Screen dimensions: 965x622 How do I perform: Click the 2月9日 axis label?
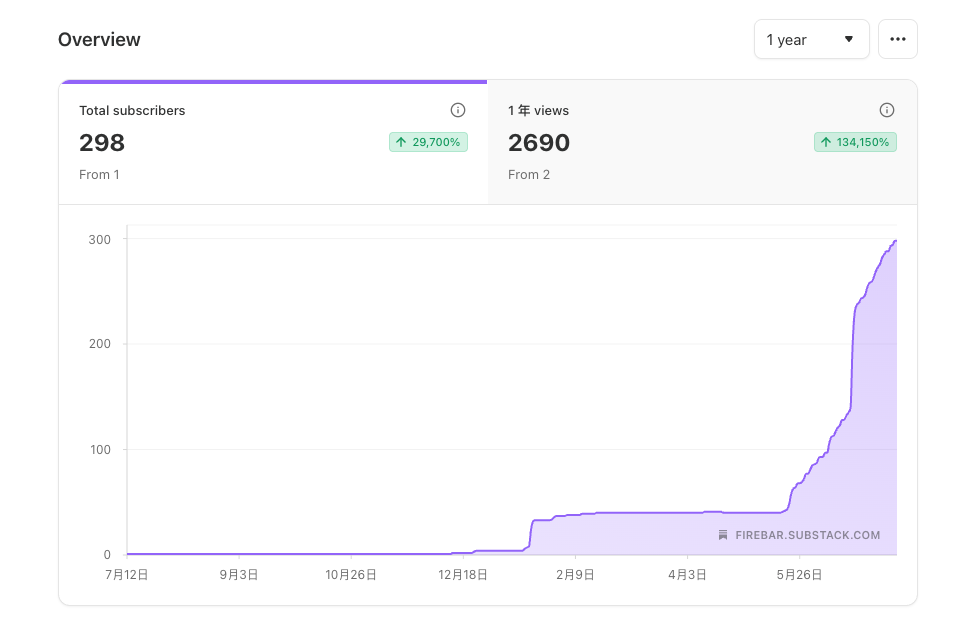(x=575, y=575)
